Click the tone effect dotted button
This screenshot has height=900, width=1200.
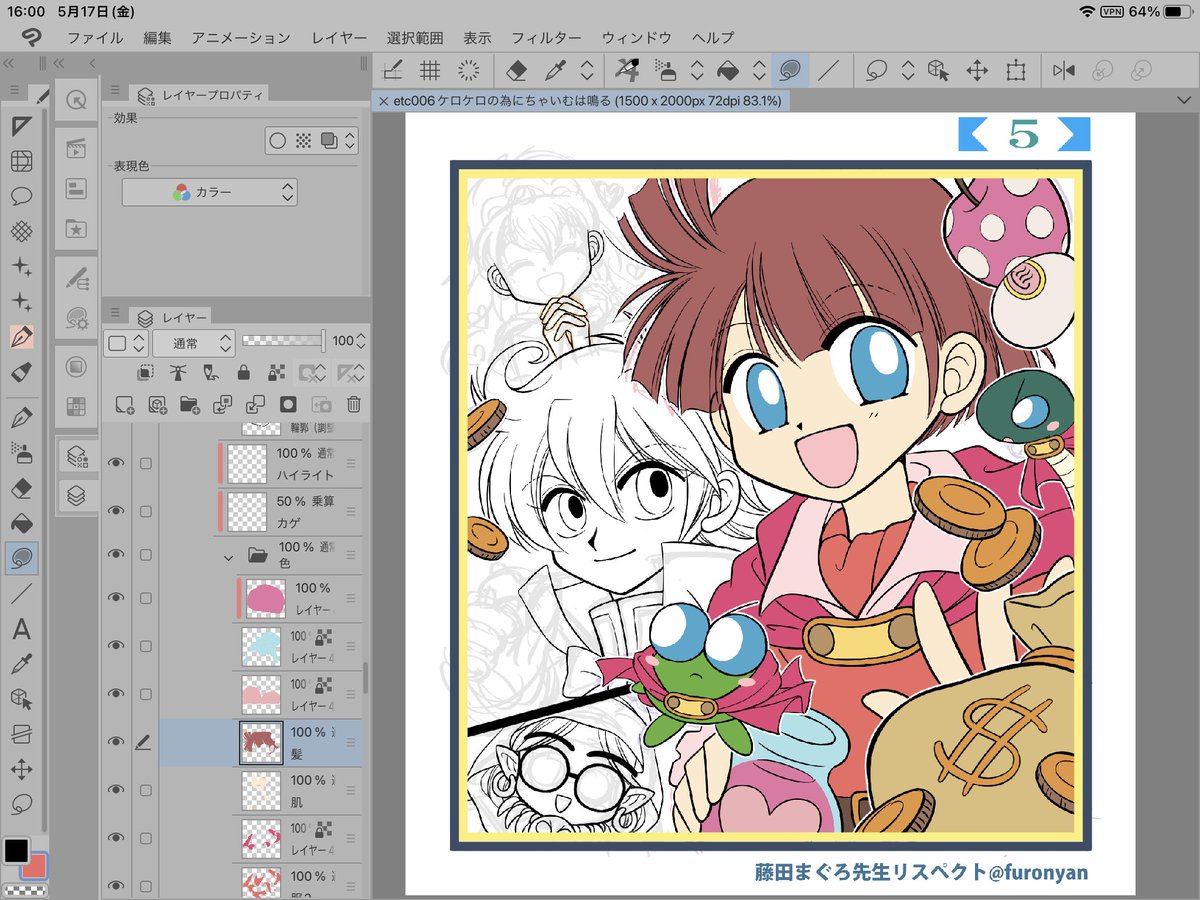point(303,141)
